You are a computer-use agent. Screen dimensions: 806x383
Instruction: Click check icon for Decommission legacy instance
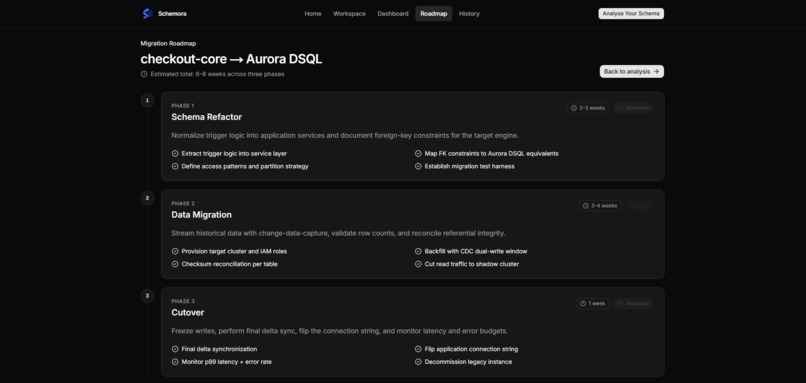coord(418,362)
